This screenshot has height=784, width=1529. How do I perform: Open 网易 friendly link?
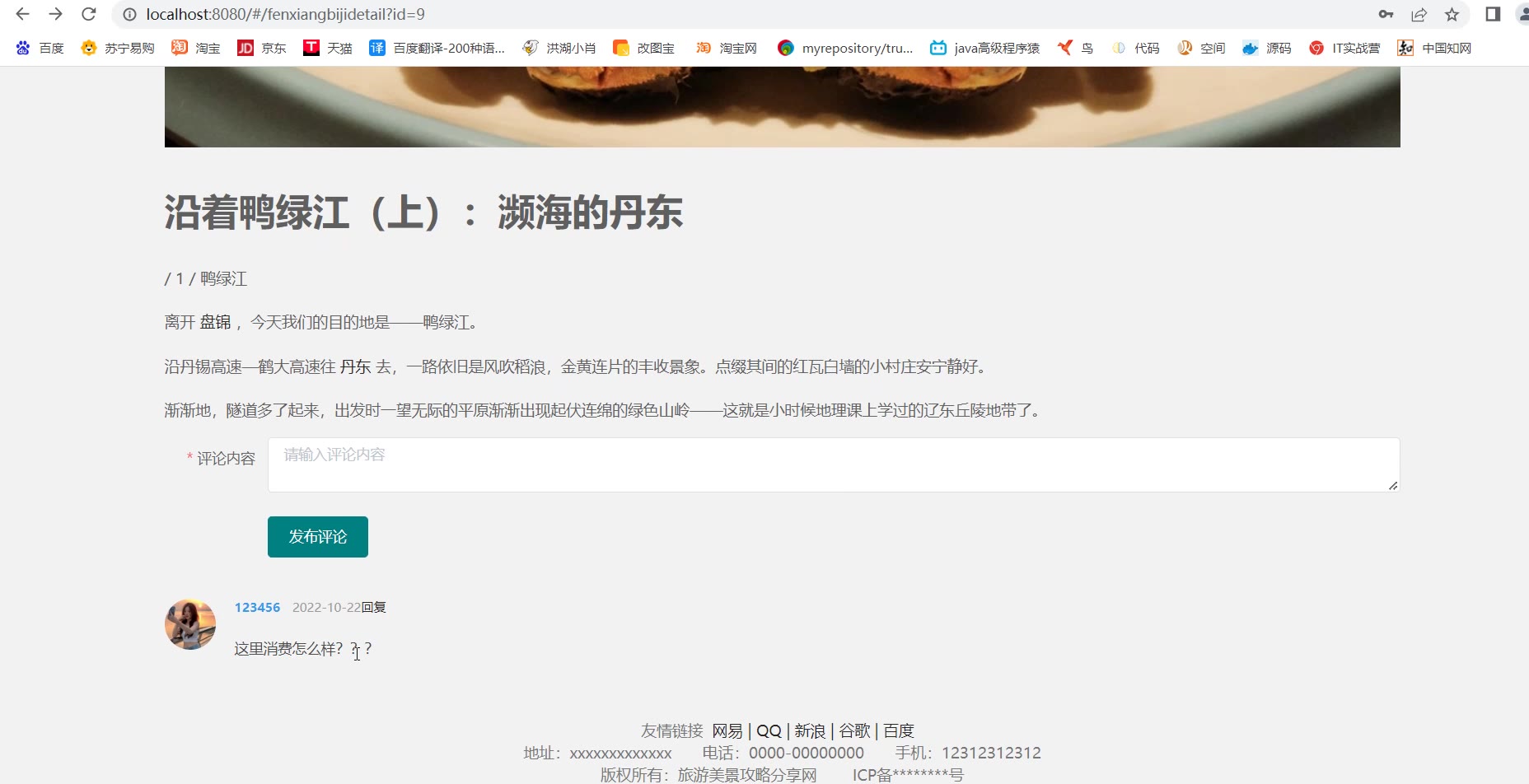point(727,730)
